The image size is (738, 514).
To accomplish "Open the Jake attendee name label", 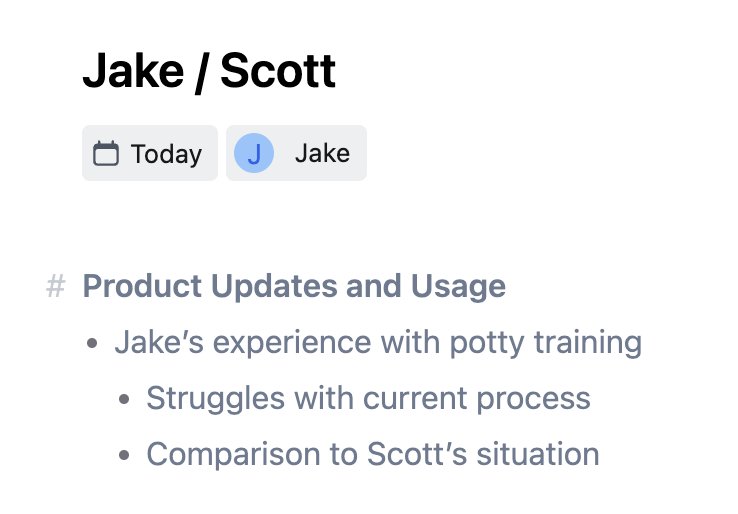I will pyautogui.click(x=322, y=153).
